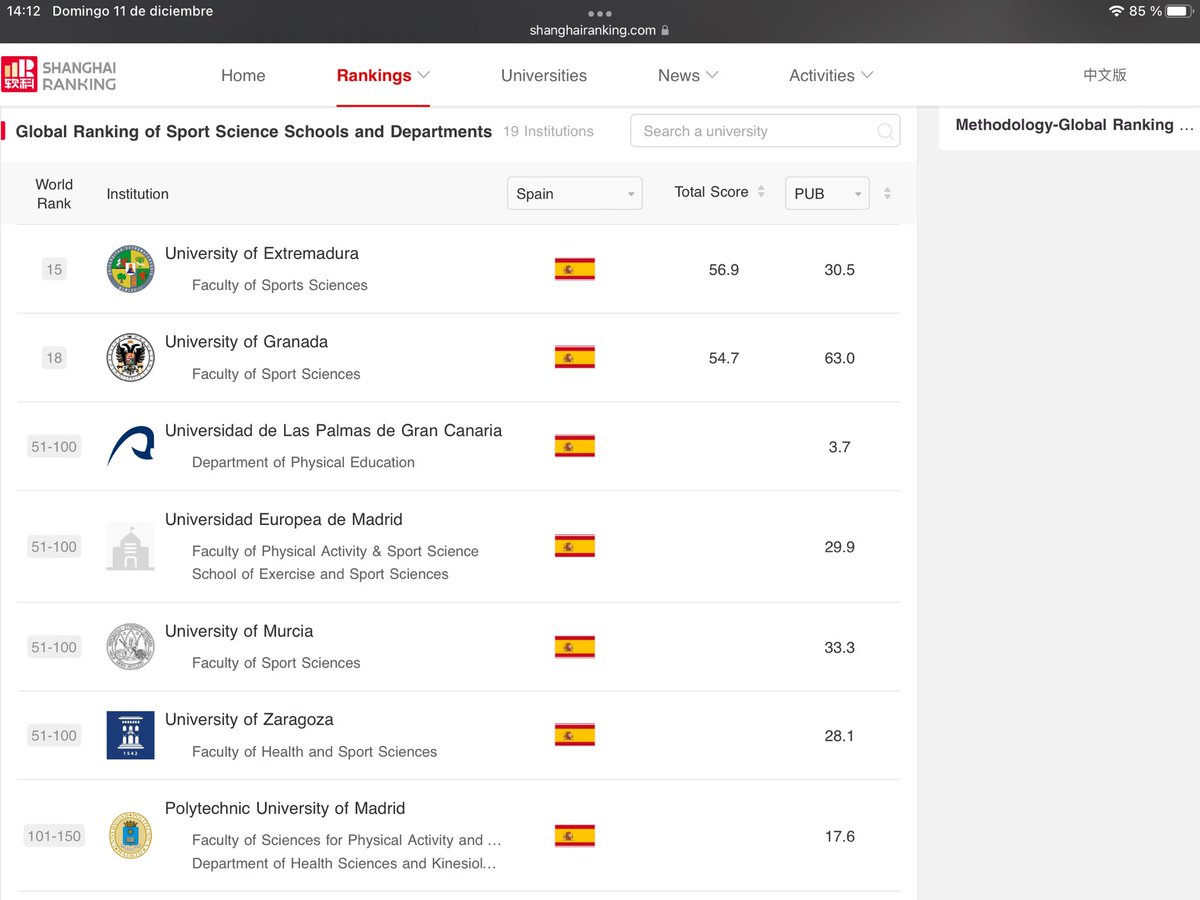Click the total score 56.9
The height and width of the screenshot is (900, 1200).
724,270
